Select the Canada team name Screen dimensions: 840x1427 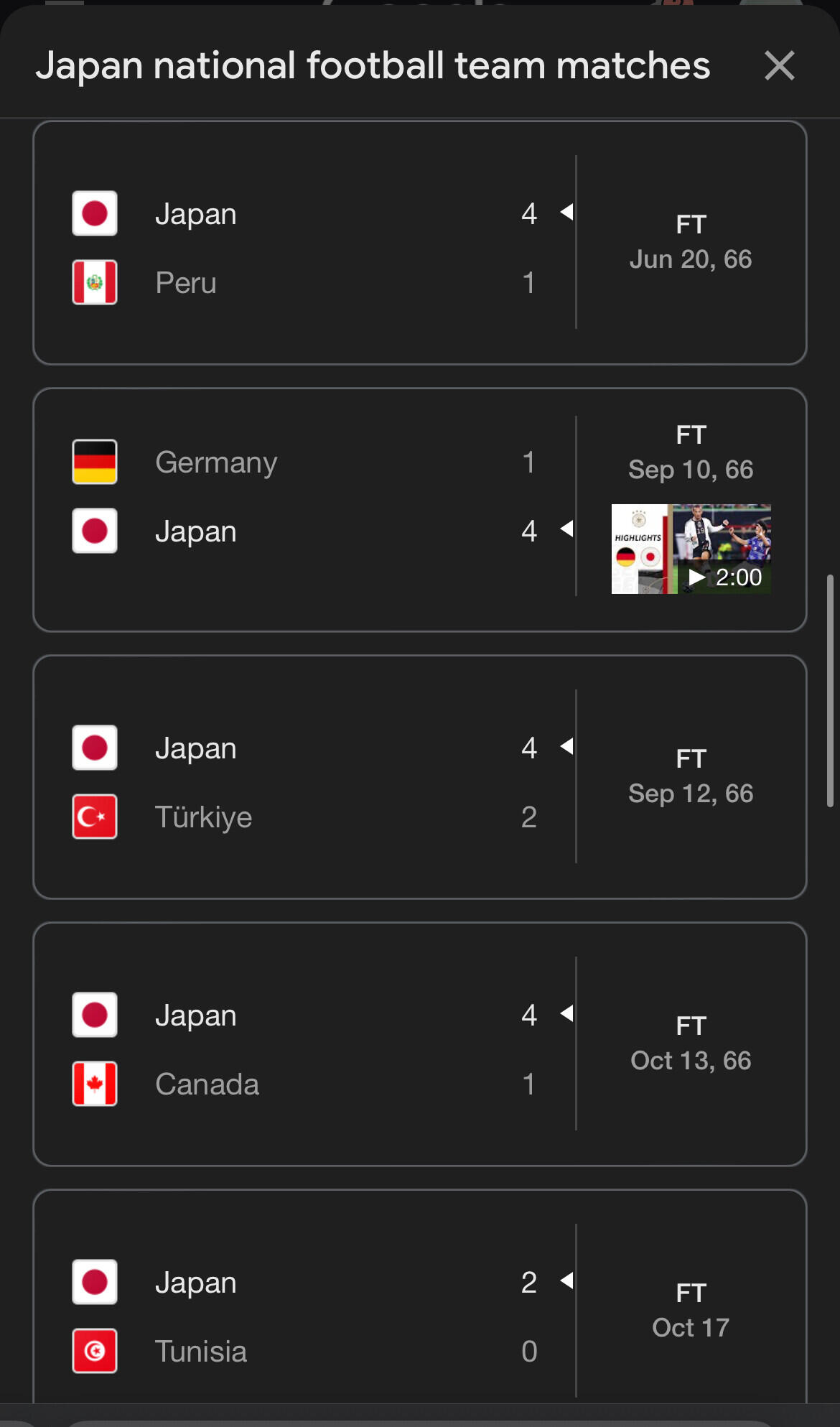207,1084
